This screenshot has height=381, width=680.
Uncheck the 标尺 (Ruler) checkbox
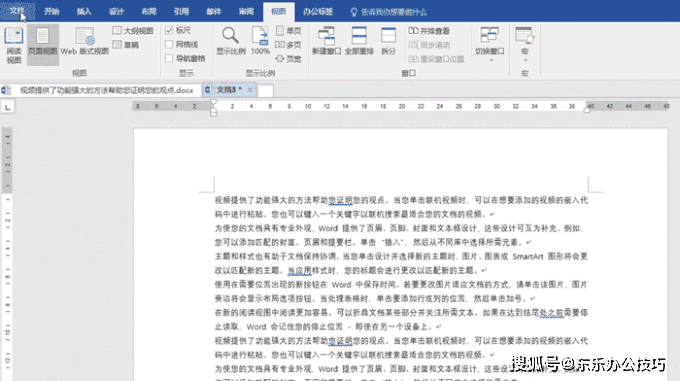(169, 30)
